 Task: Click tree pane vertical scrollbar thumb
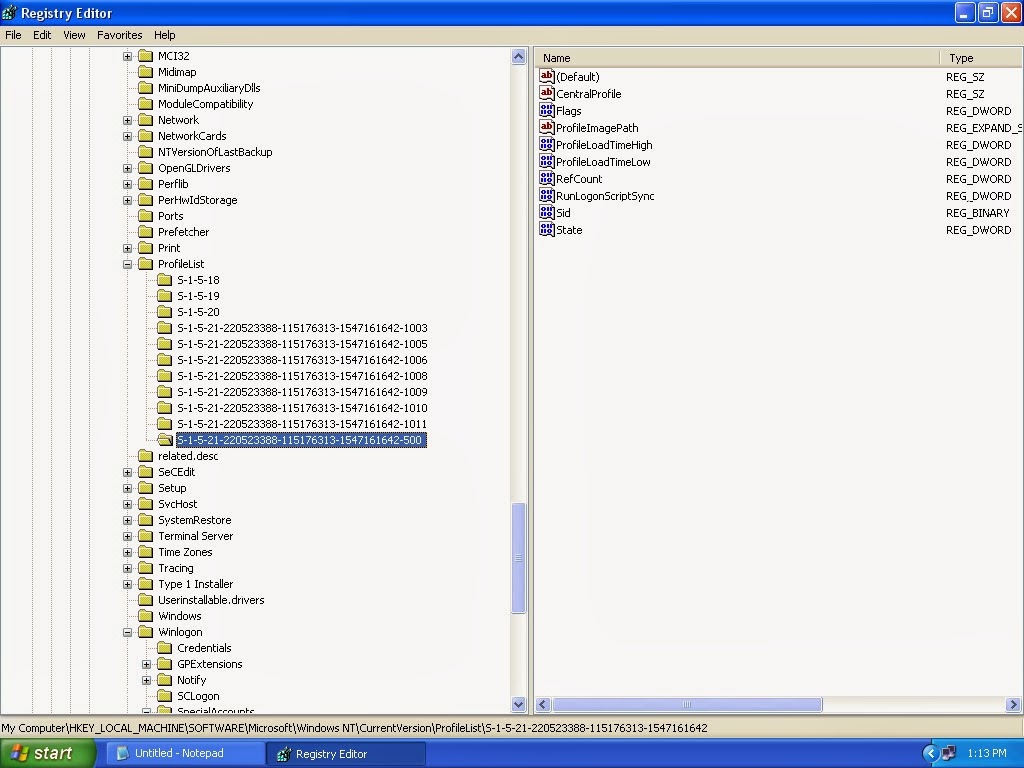click(519, 558)
